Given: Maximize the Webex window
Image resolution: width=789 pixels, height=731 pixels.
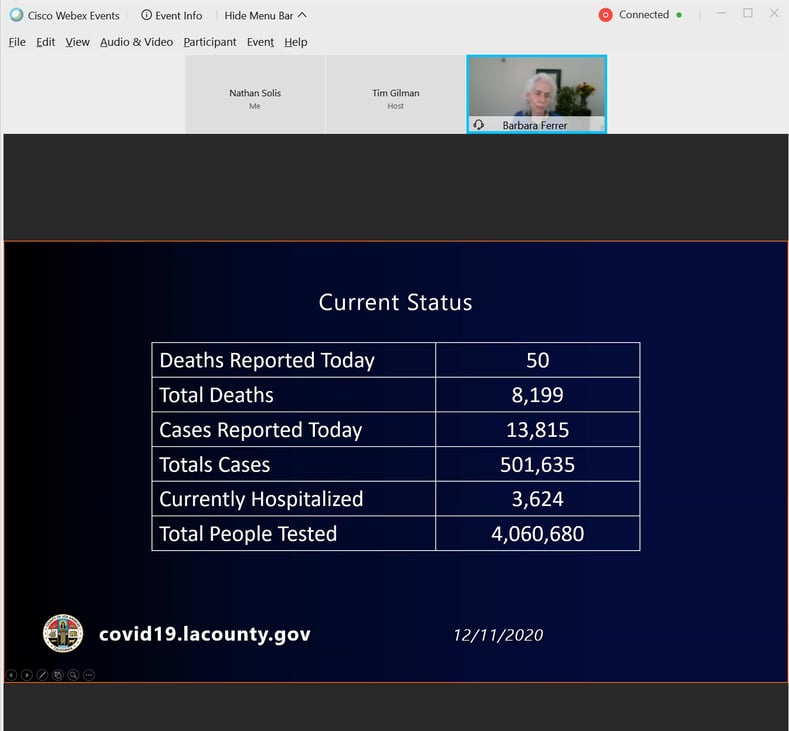Looking at the screenshot, I should [748, 14].
